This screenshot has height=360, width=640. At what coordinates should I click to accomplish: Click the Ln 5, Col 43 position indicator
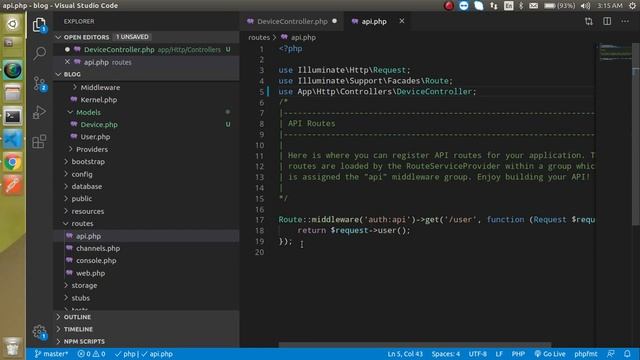tap(405, 354)
